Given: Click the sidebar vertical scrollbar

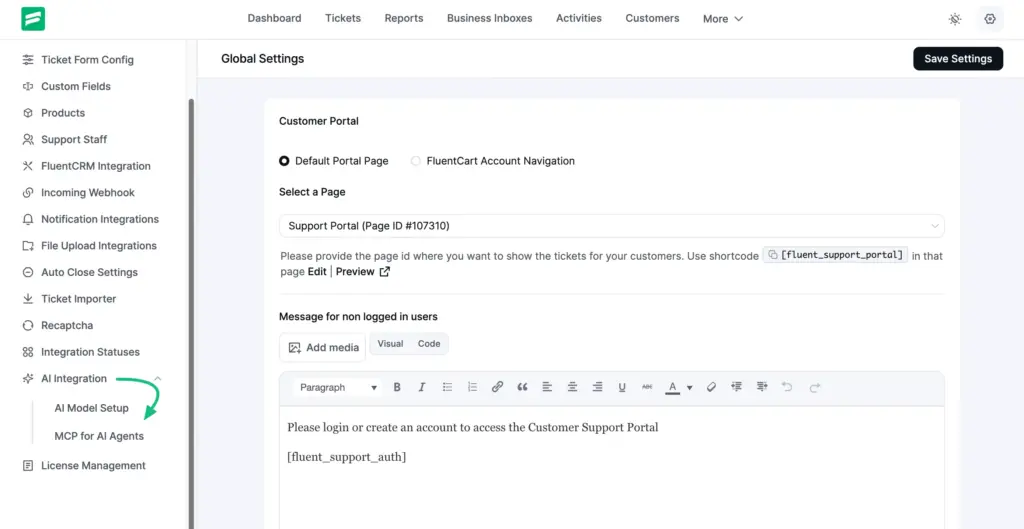Looking at the screenshot, I should point(191,313).
